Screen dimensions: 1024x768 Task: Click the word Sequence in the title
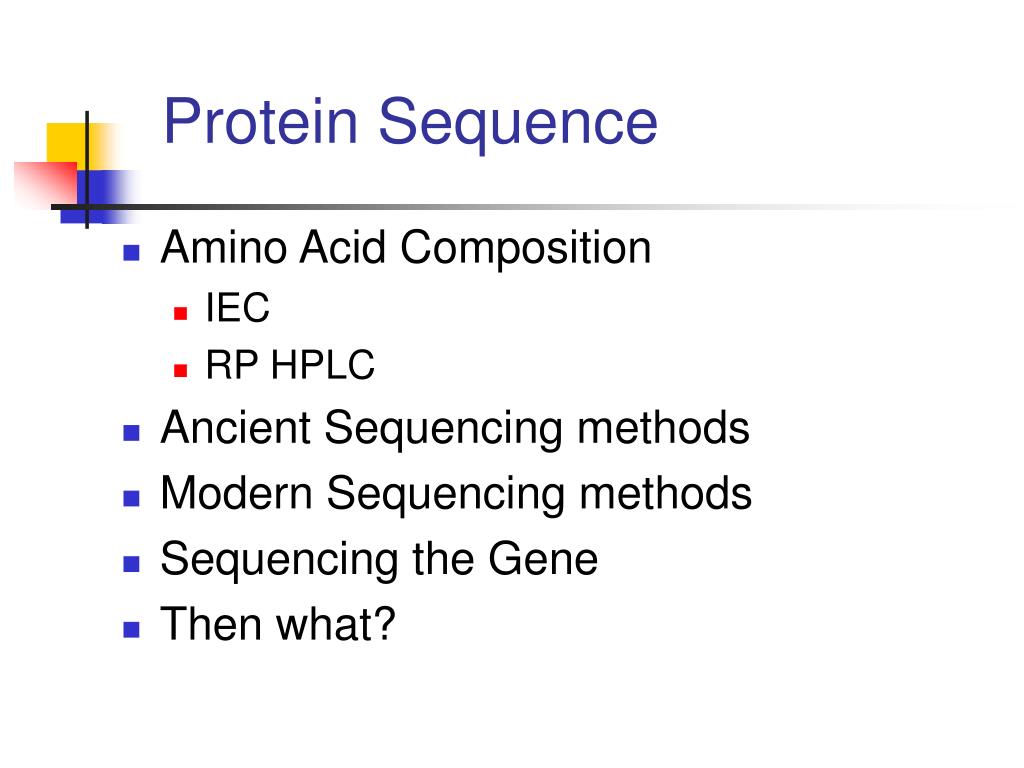point(518,124)
